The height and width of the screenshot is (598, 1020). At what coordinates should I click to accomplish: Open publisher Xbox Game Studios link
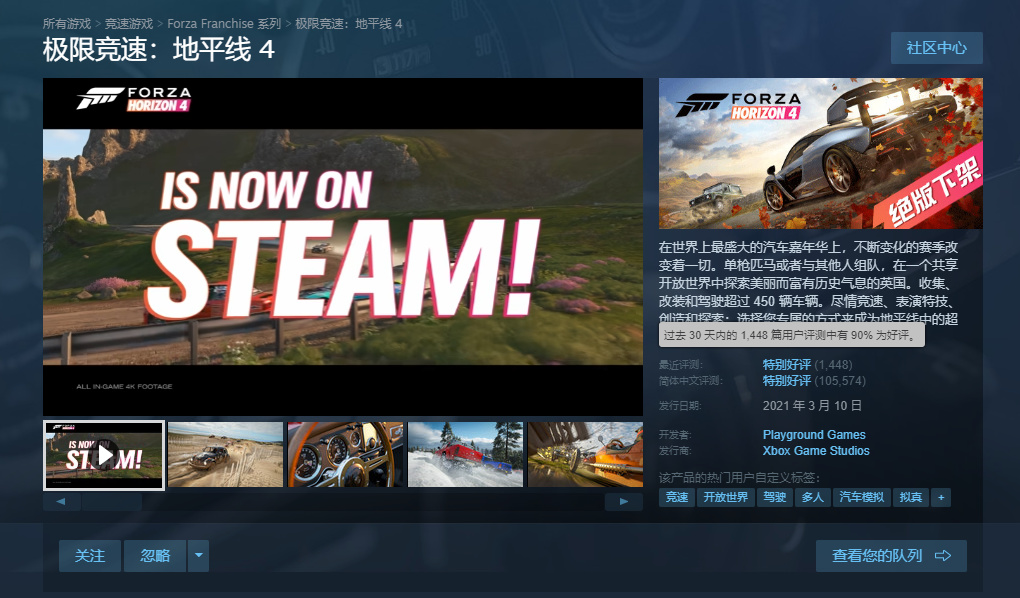tap(816, 451)
